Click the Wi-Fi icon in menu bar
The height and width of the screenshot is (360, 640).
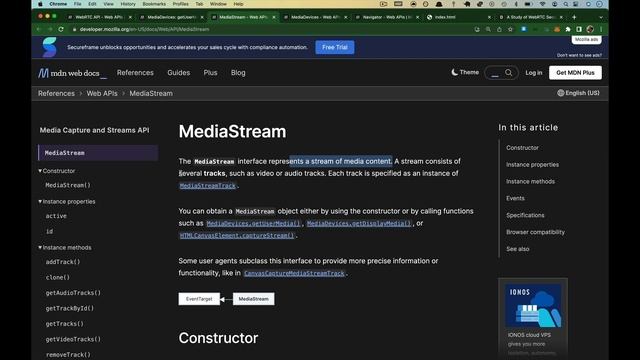pyautogui.click(x=543, y=4)
